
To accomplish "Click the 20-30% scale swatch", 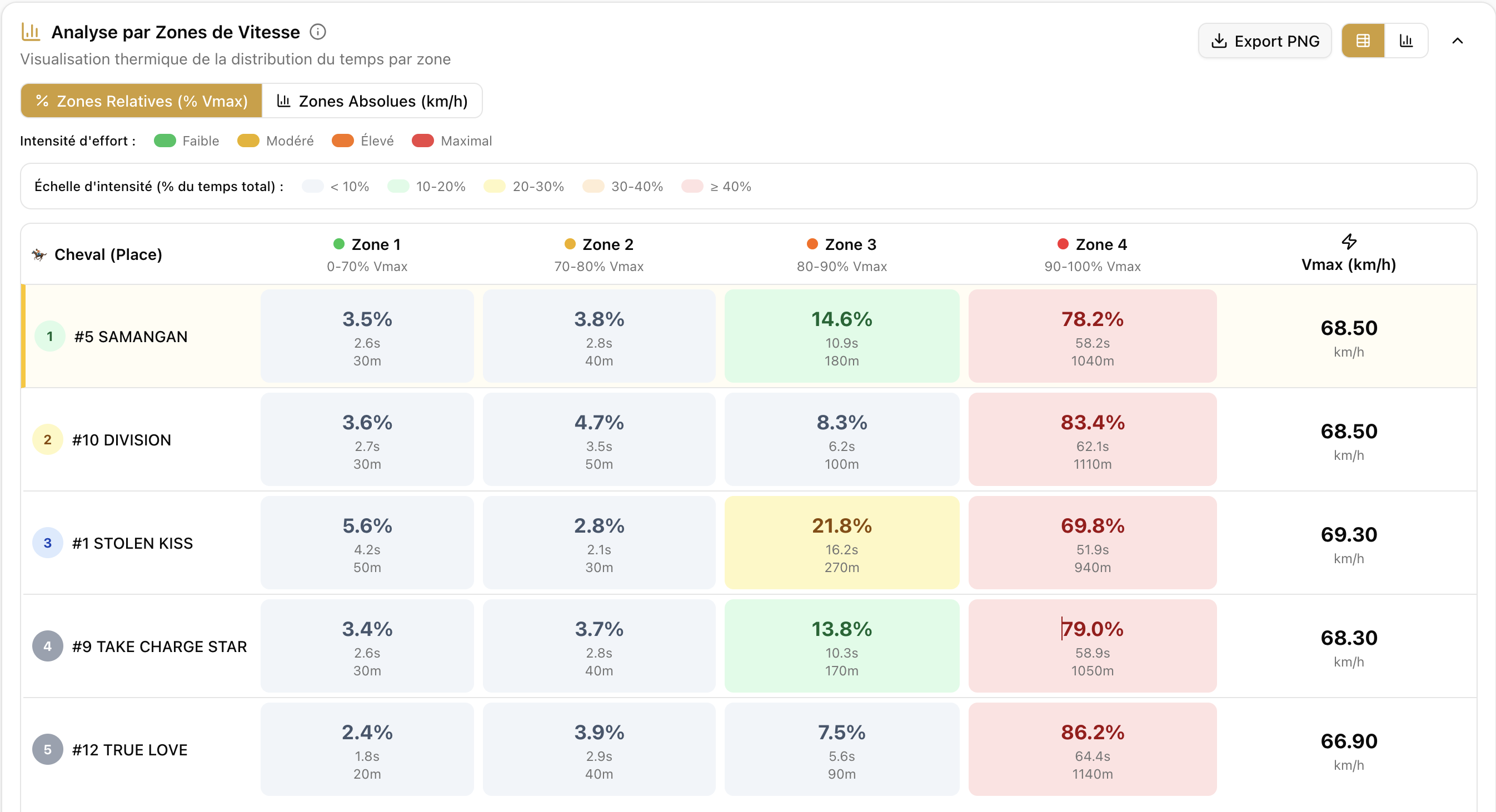I will click(x=495, y=186).
